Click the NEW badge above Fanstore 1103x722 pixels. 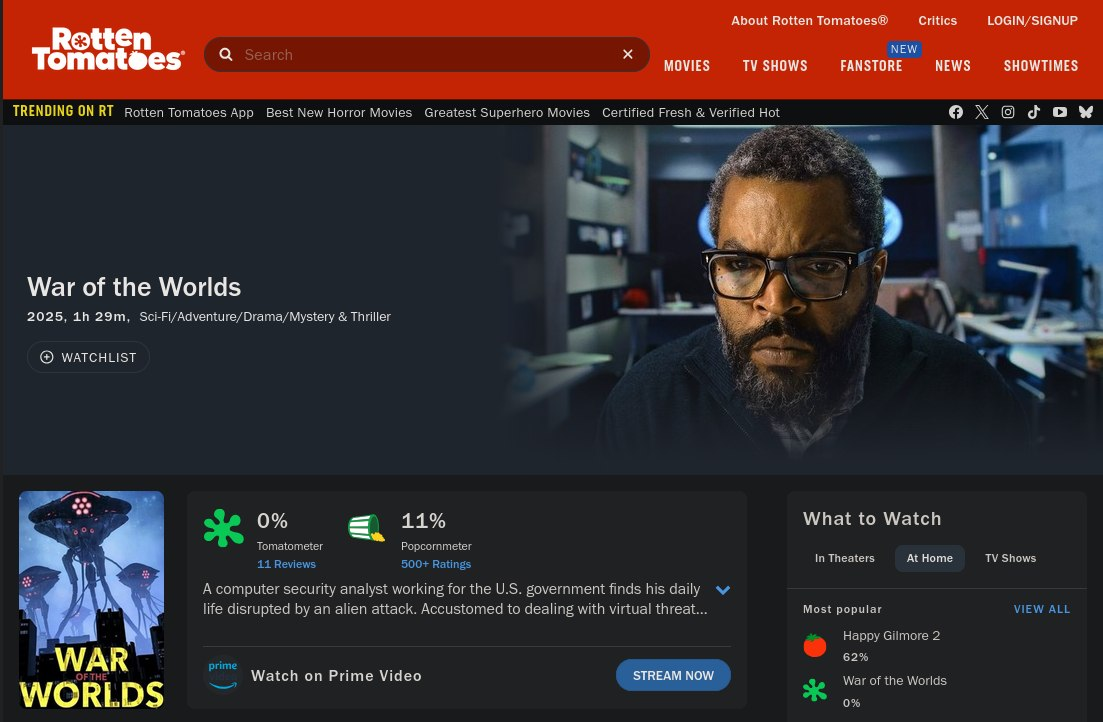pos(903,49)
